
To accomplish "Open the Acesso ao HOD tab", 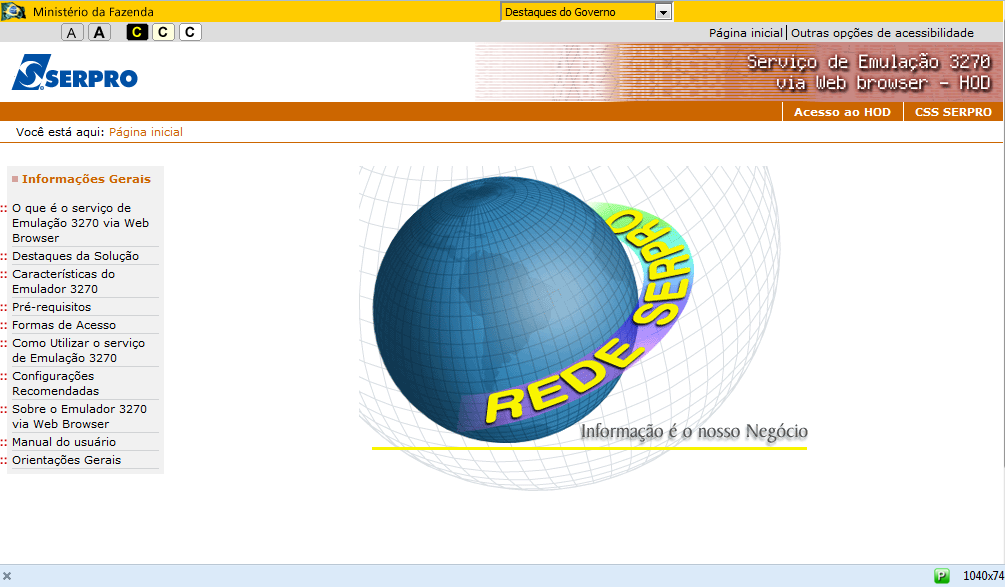I will tap(842, 112).
